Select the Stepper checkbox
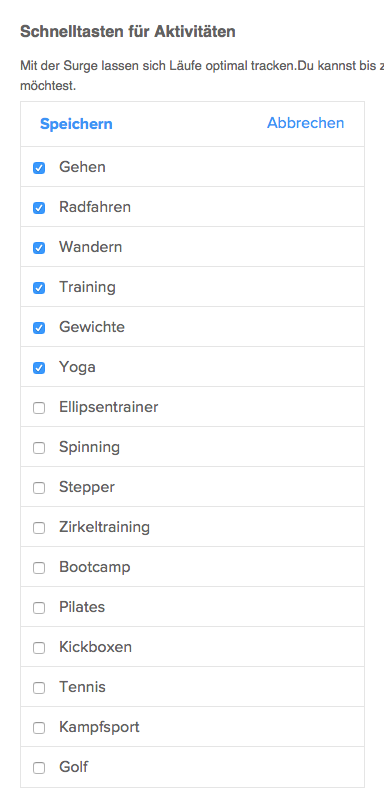 [39, 488]
